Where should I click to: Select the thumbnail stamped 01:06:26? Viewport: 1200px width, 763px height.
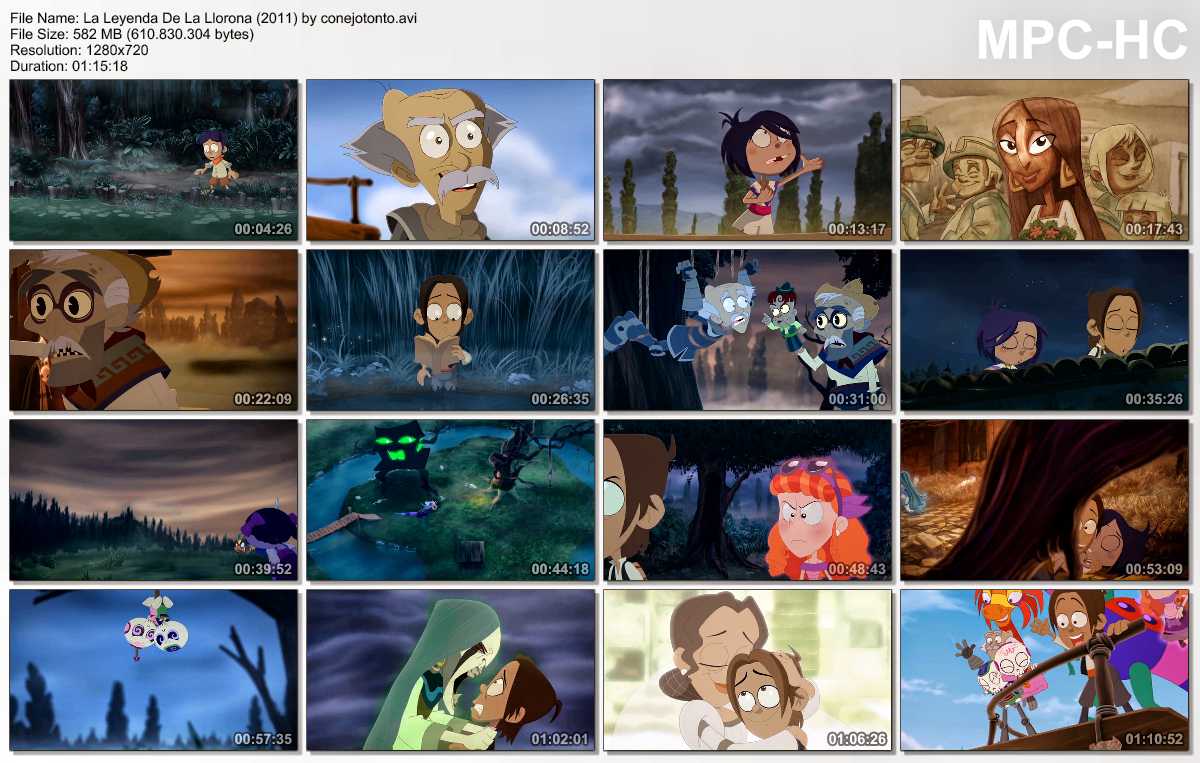[x=747, y=670]
